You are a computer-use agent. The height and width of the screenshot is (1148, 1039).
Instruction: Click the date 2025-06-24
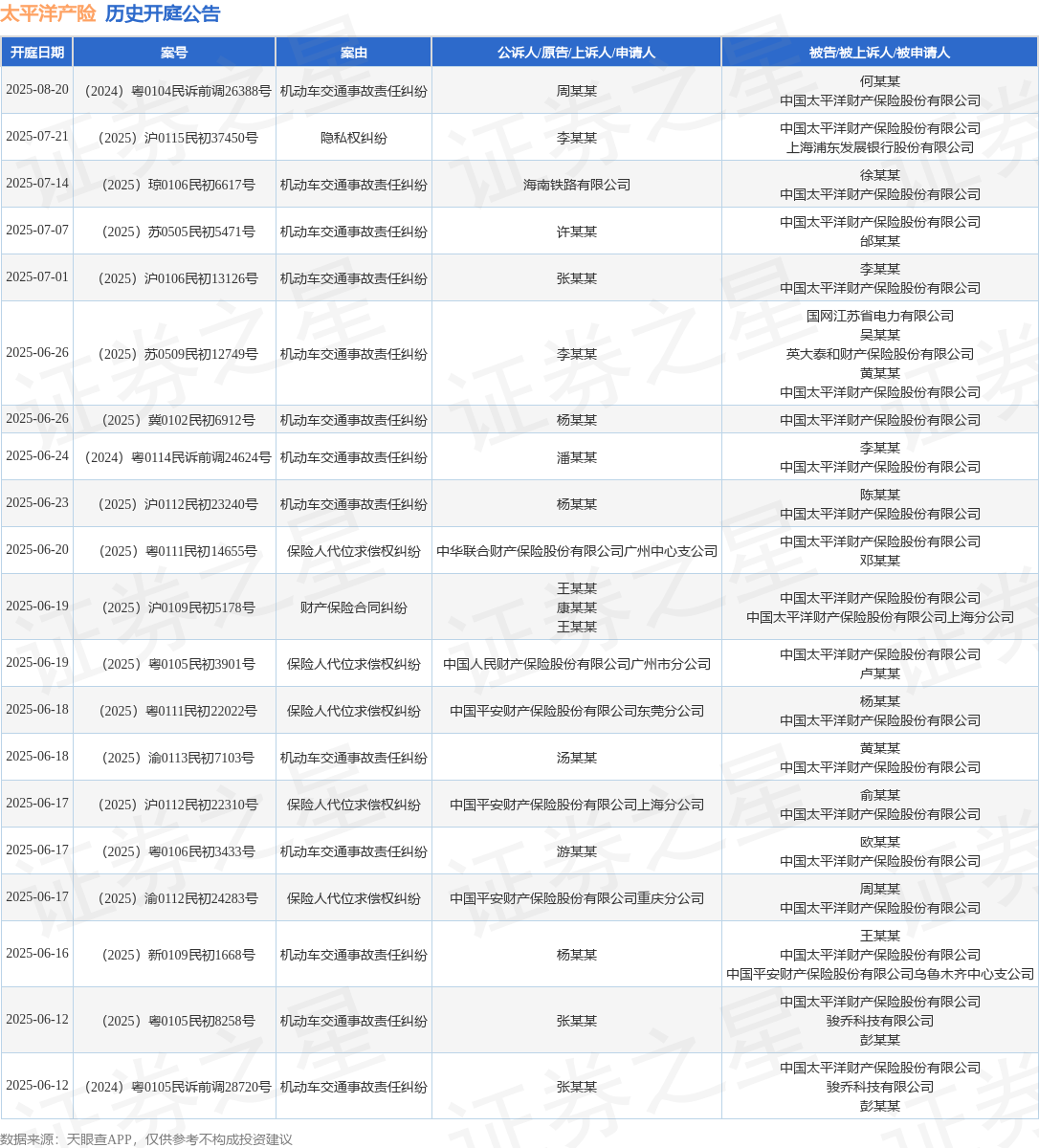(37, 456)
